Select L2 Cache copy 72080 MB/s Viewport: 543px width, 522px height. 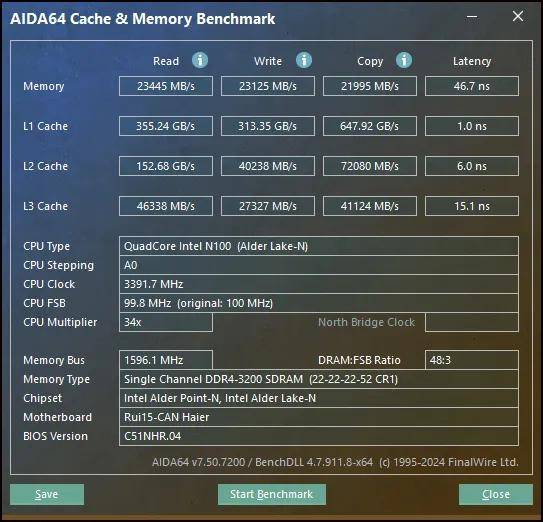(370, 166)
